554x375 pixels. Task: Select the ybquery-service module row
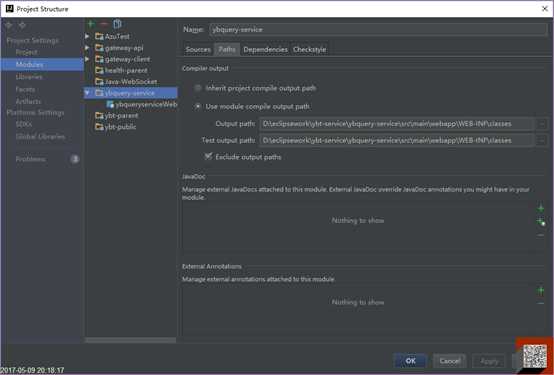point(131,93)
